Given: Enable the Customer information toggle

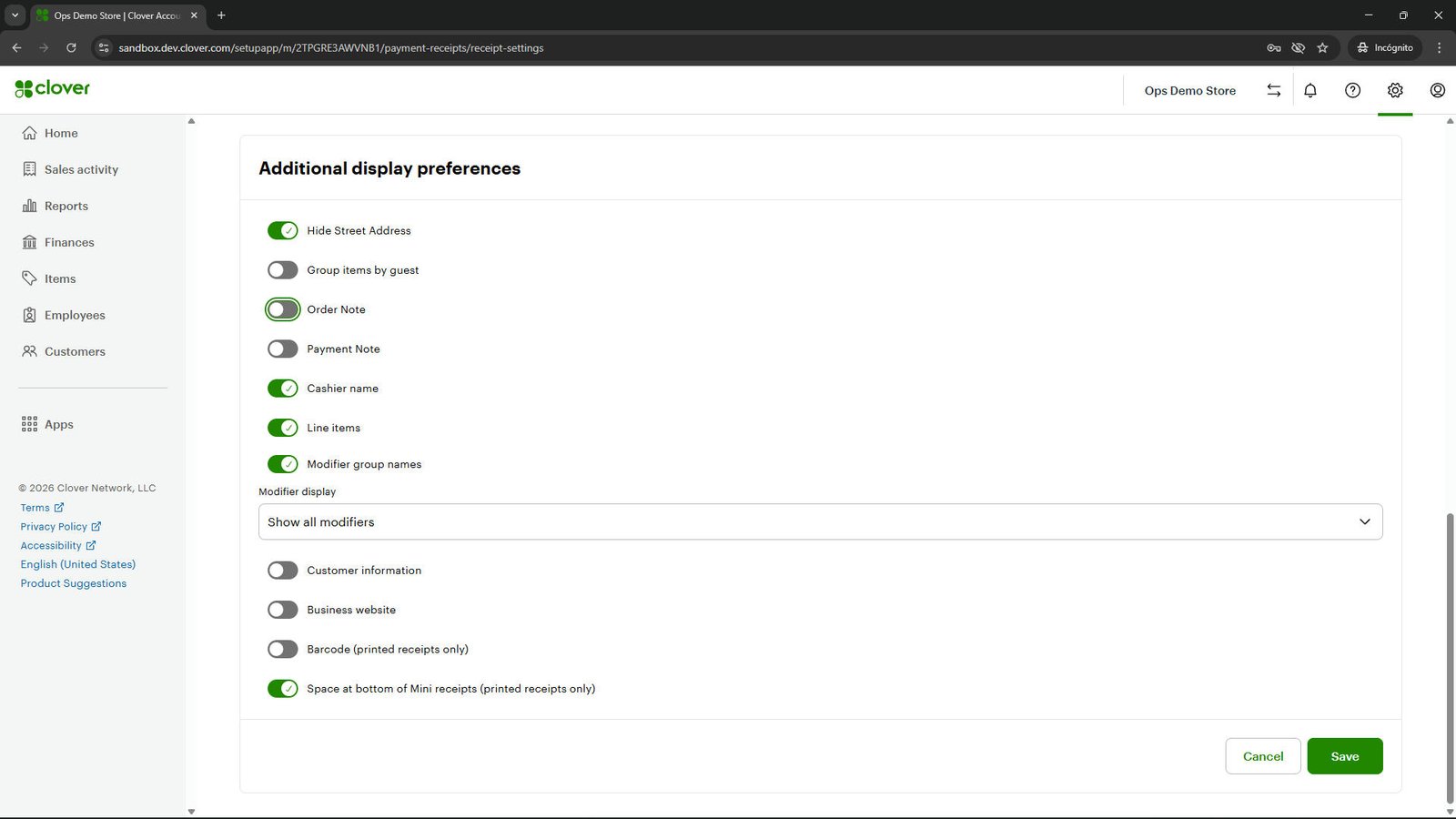Looking at the screenshot, I should tap(282, 571).
